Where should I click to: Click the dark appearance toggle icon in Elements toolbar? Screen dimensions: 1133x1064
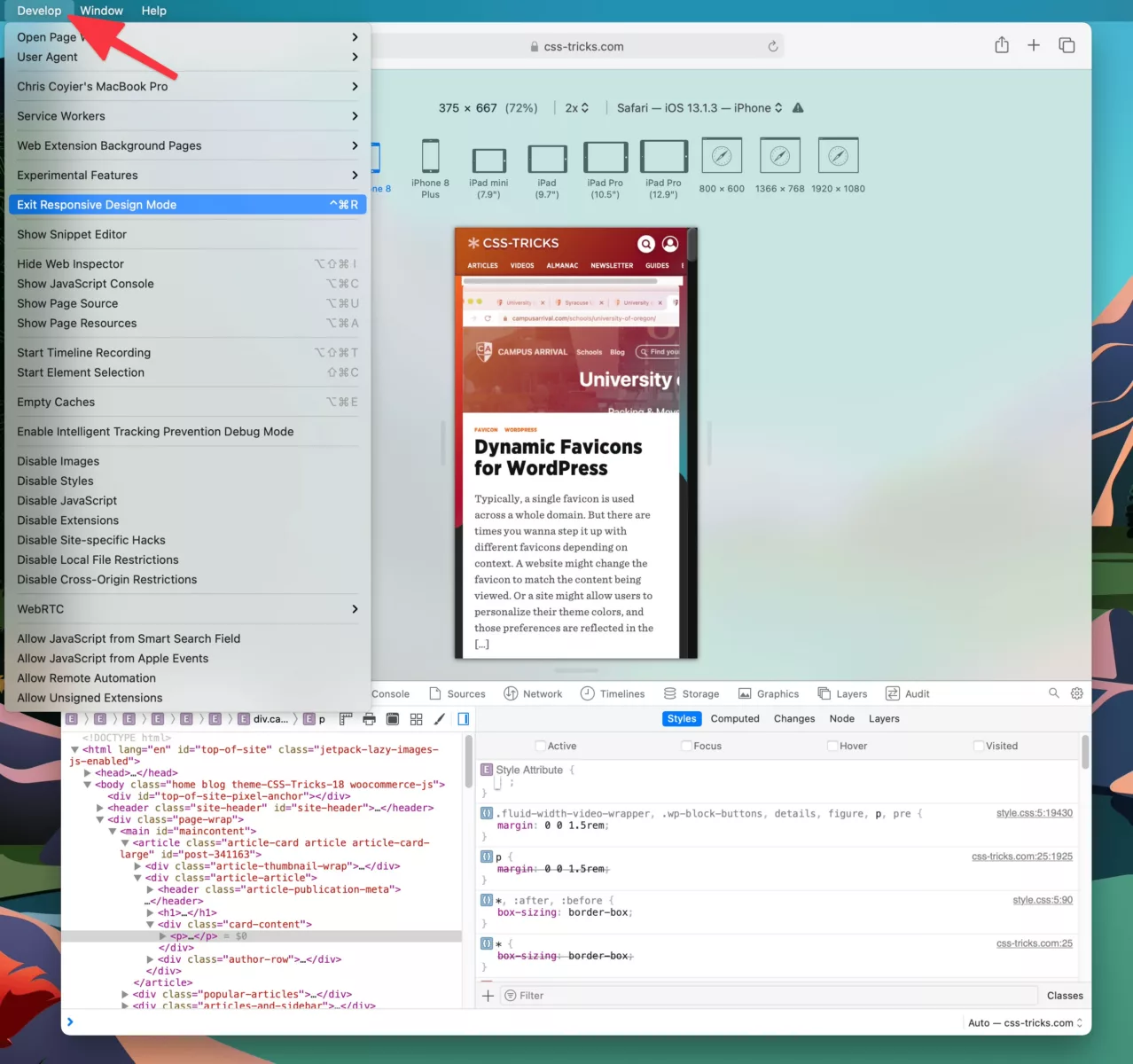click(393, 719)
